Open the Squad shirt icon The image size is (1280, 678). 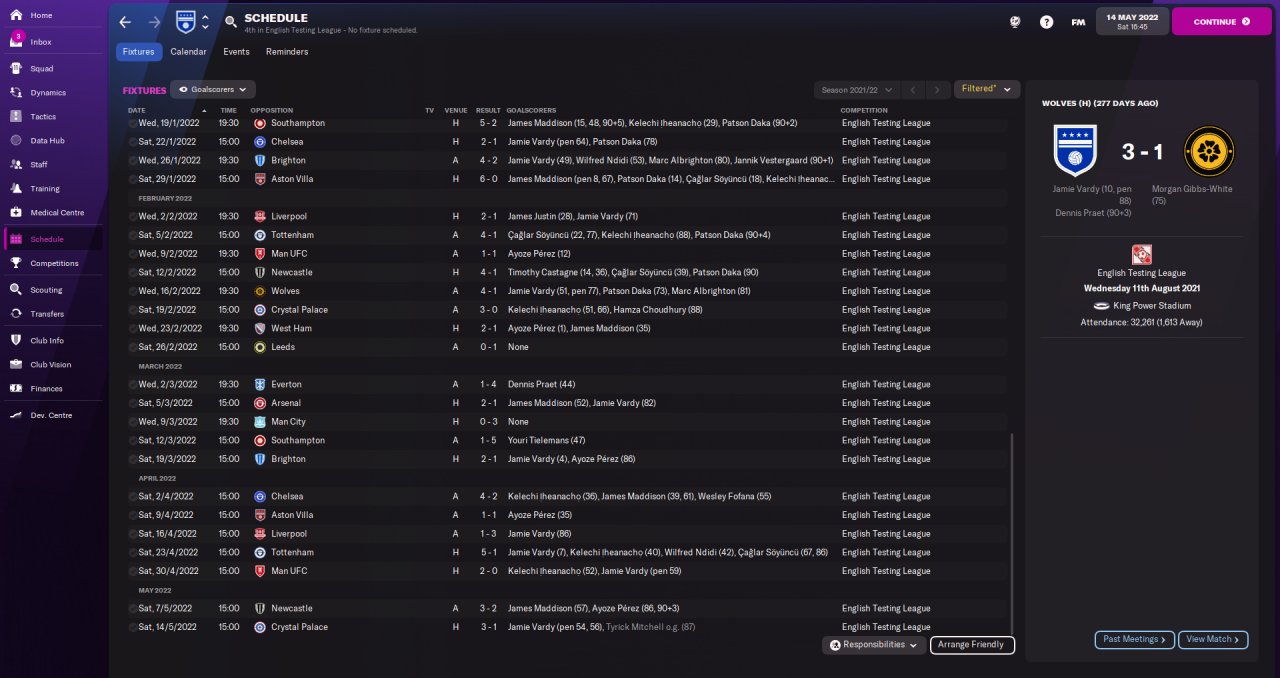coord(17,69)
